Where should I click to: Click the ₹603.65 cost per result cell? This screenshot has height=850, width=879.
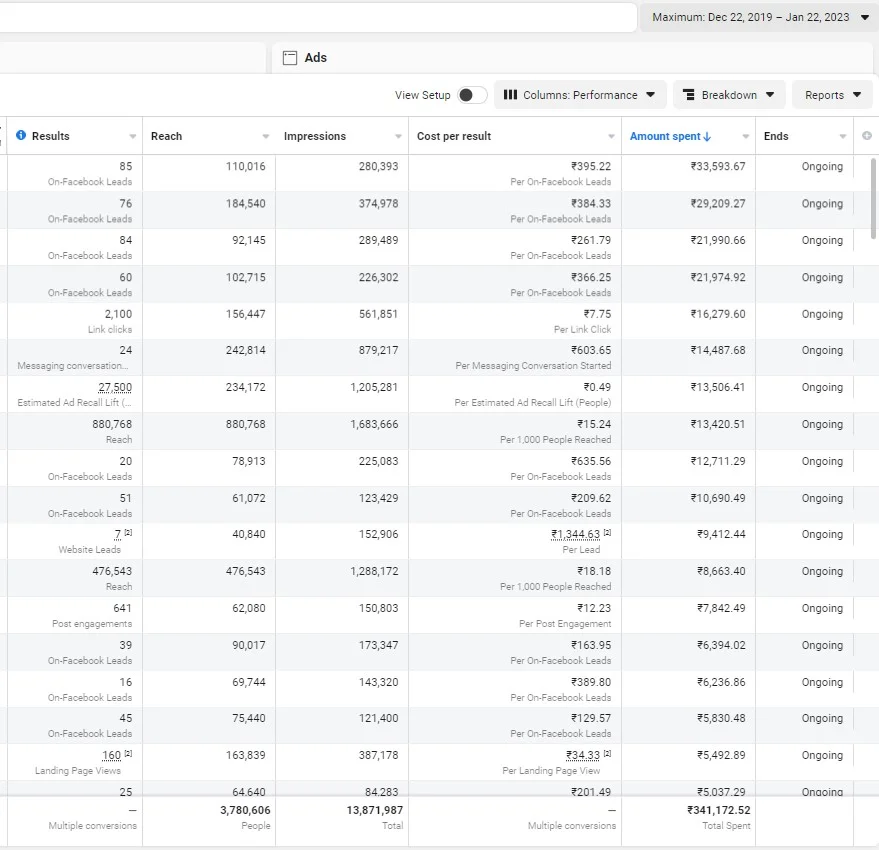click(x=591, y=350)
